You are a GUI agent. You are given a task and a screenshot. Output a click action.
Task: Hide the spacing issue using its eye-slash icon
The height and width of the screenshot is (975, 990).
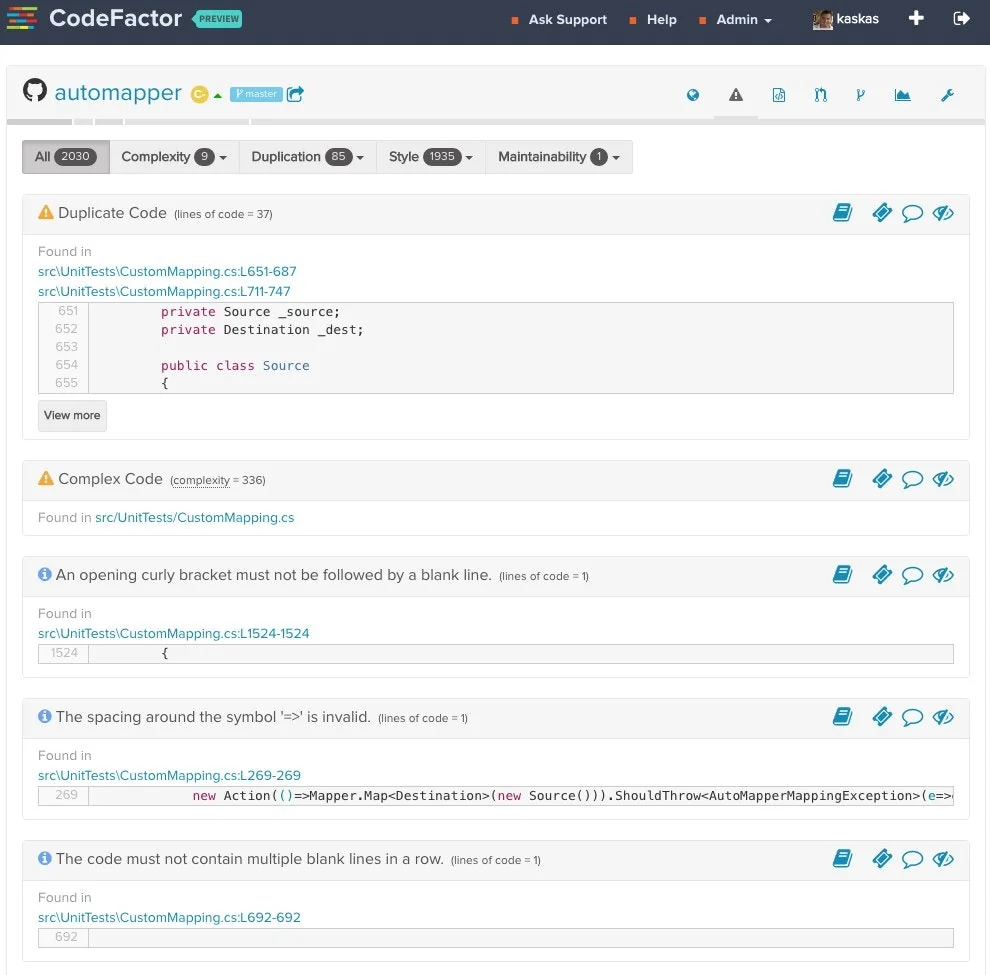click(943, 716)
